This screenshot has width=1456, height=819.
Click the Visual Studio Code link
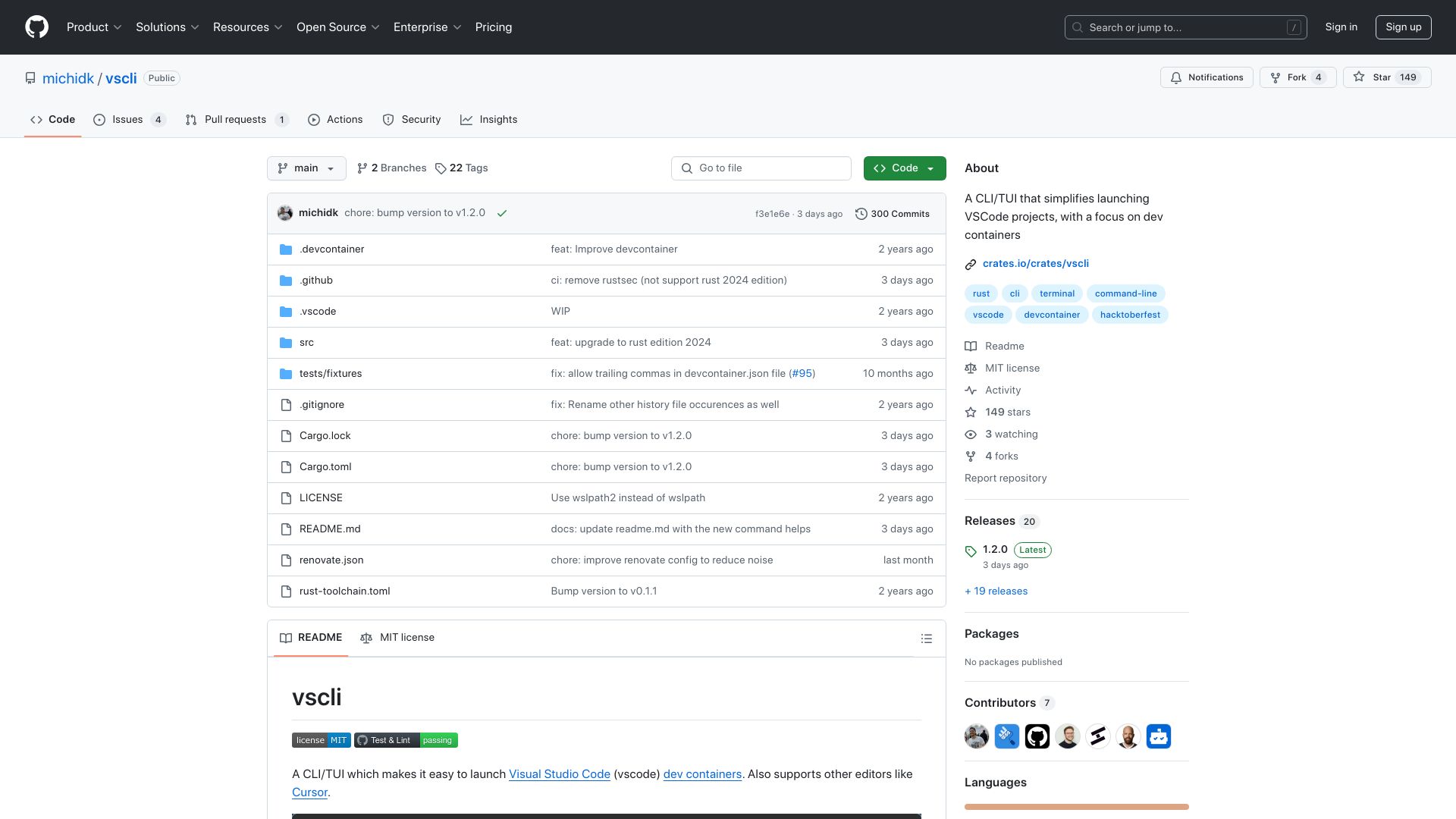[x=560, y=774]
